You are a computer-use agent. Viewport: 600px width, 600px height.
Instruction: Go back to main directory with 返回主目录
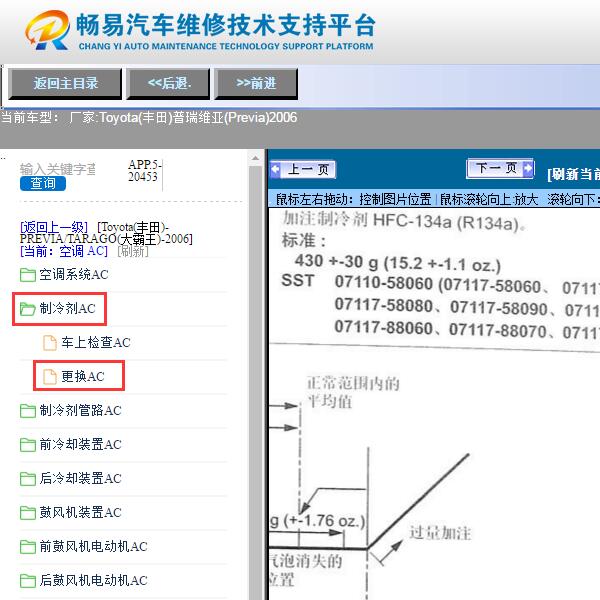click(65, 83)
